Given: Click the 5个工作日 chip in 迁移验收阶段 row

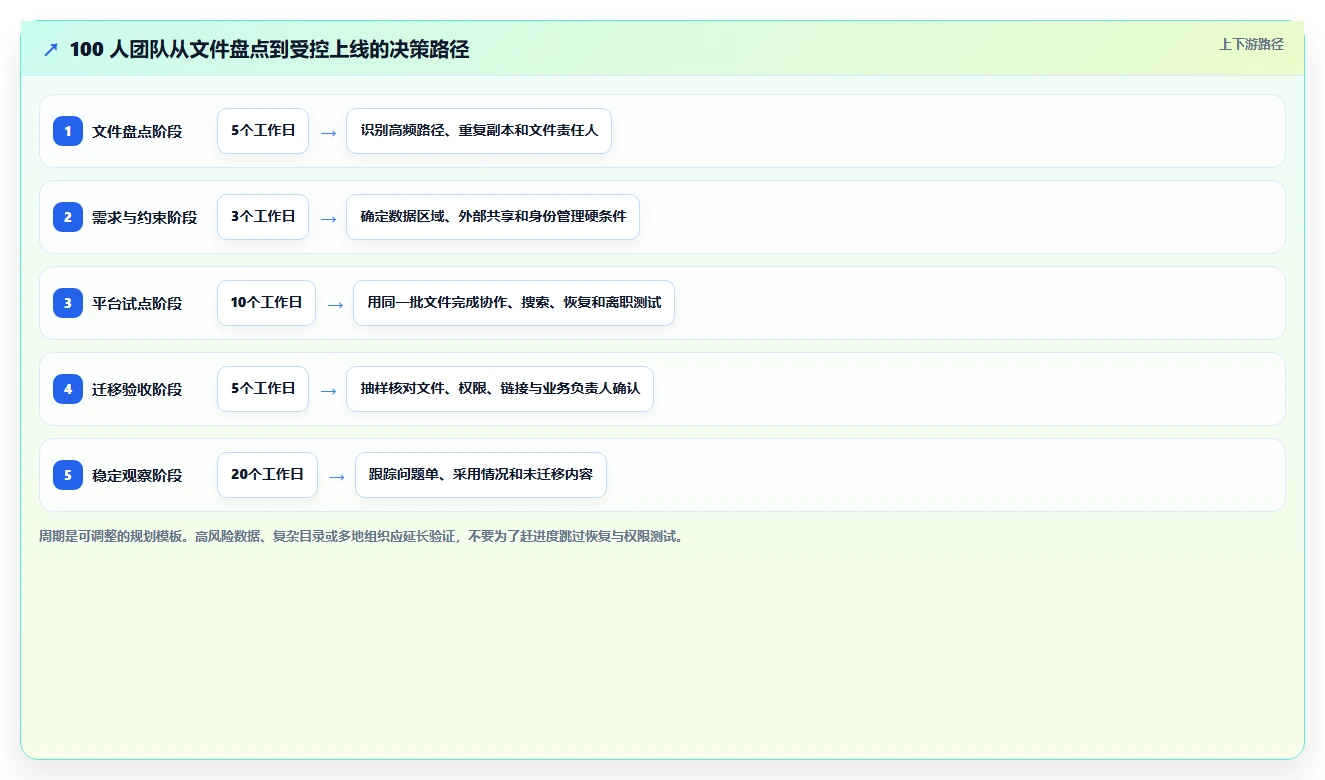Looking at the screenshot, I should [x=263, y=389].
